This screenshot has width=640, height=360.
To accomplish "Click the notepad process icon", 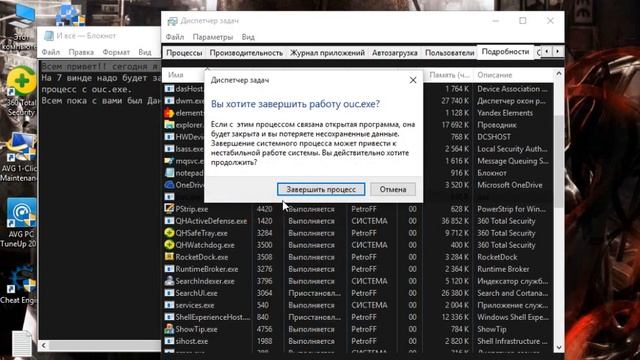I will (169, 173).
